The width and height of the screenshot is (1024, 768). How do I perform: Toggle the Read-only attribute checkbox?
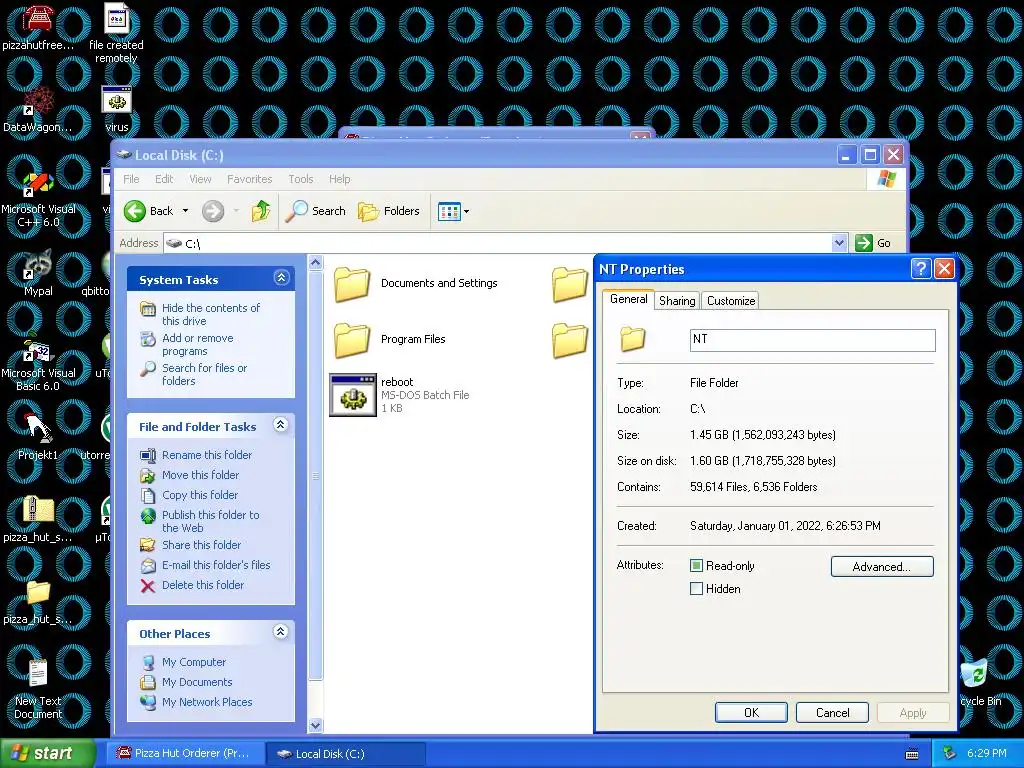[696, 566]
